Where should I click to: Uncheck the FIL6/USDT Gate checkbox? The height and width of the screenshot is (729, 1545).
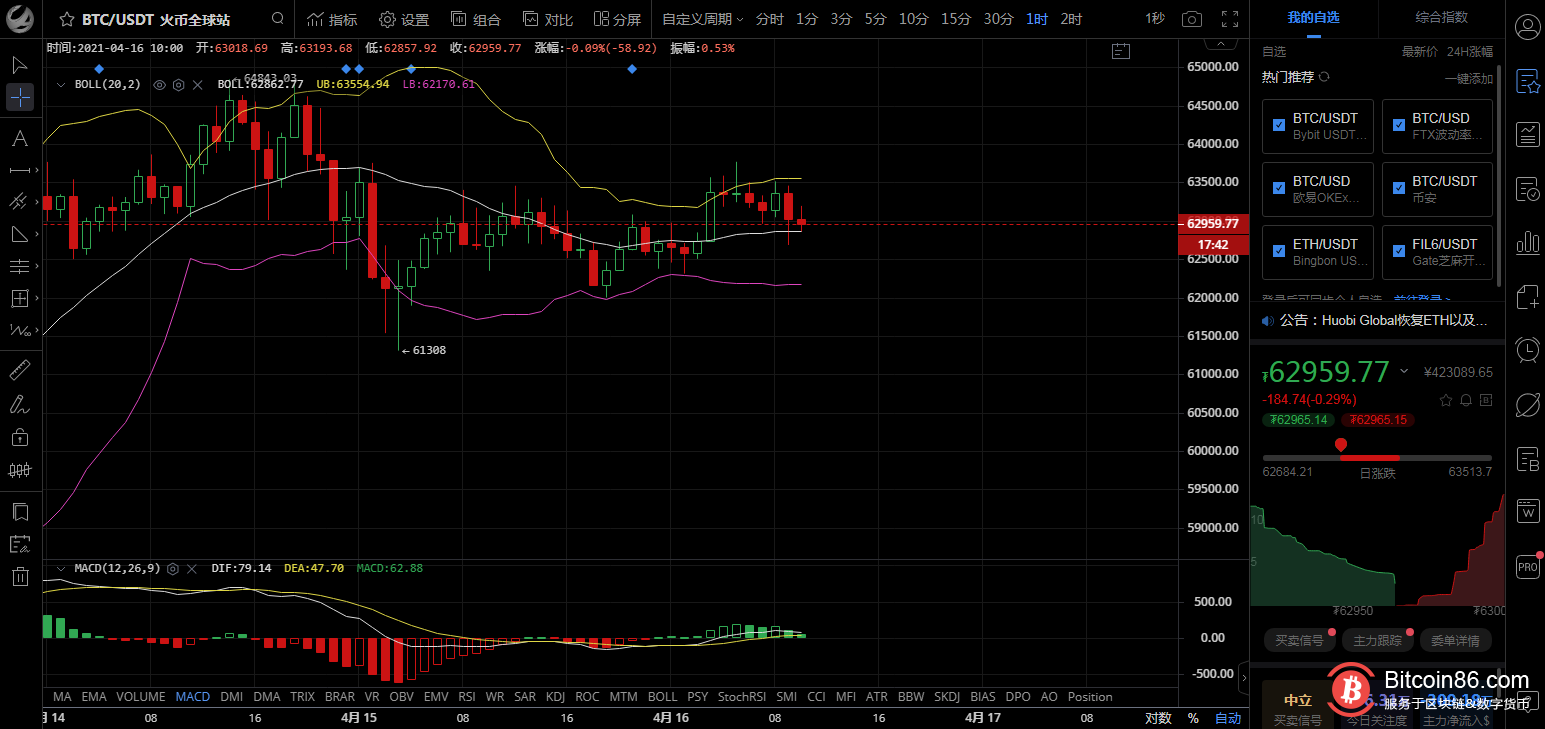pos(1398,251)
